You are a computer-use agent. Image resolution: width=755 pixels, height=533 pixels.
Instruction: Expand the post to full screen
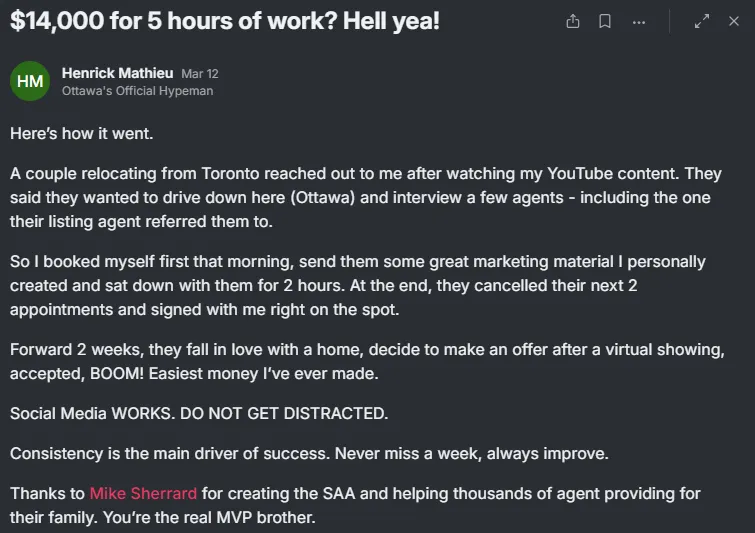[x=702, y=21]
